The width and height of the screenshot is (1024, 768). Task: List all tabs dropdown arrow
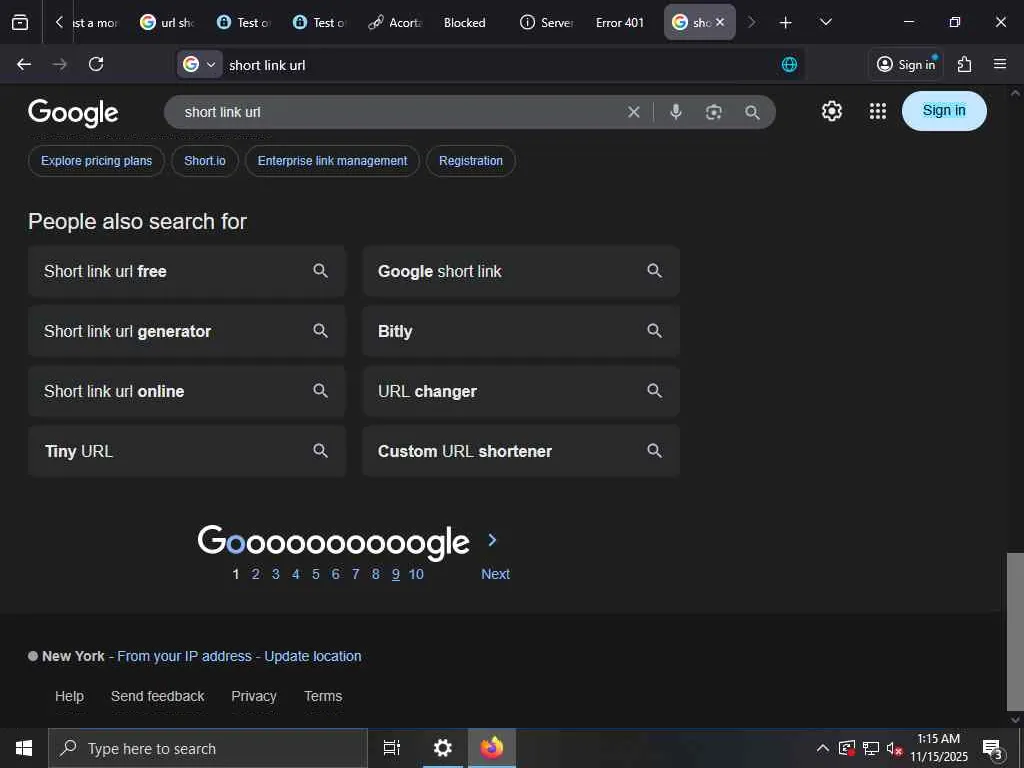tap(825, 22)
